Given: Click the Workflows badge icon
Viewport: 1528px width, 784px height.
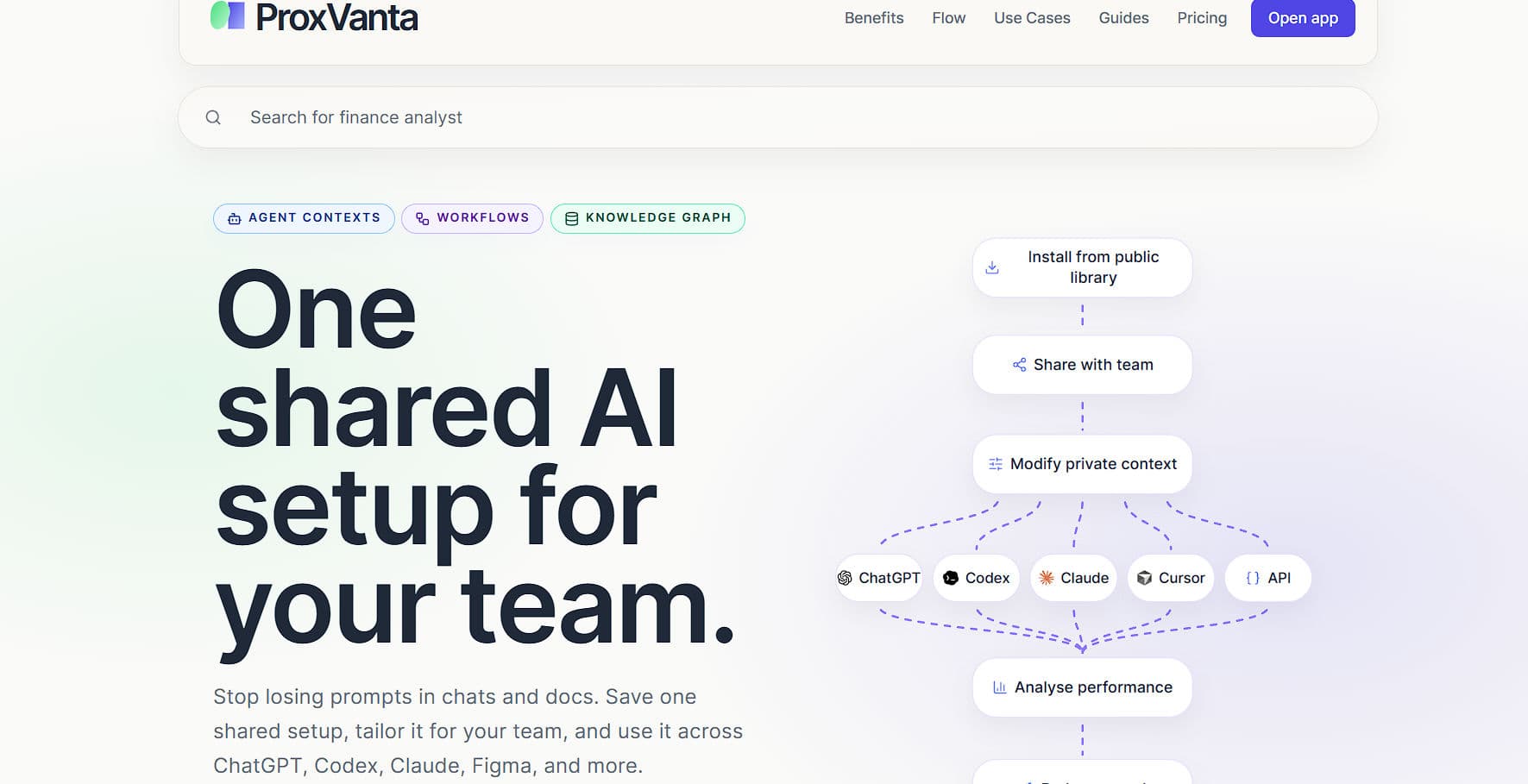Looking at the screenshot, I should 422,219.
